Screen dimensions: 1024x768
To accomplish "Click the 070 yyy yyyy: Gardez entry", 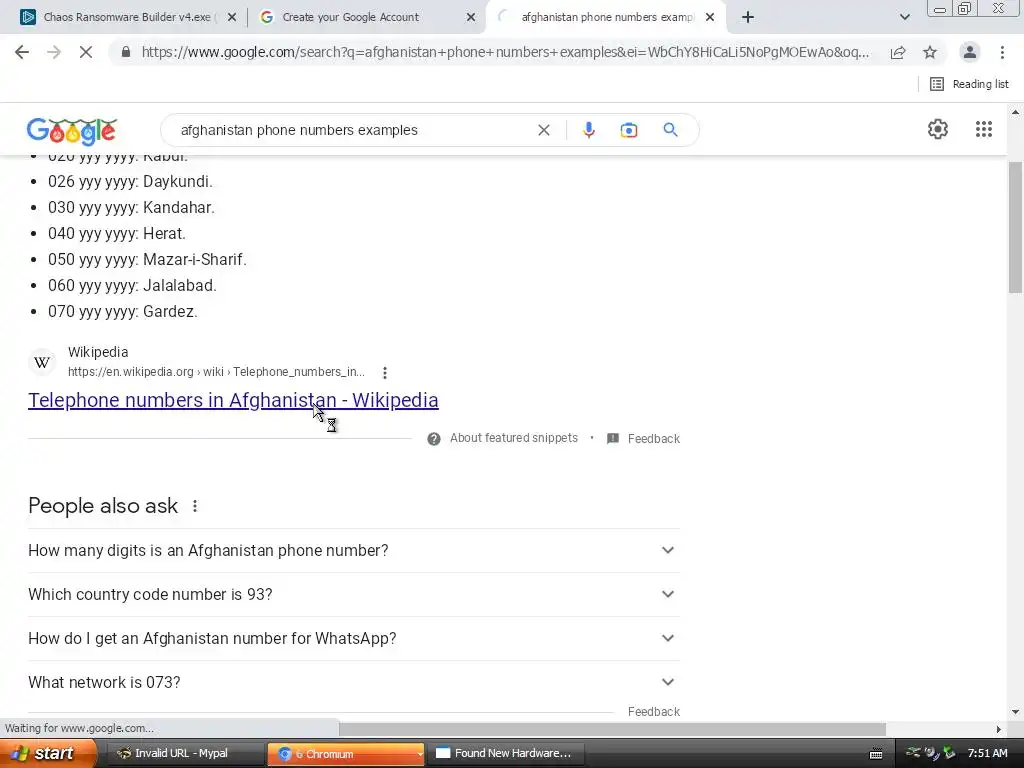I will (x=123, y=312).
